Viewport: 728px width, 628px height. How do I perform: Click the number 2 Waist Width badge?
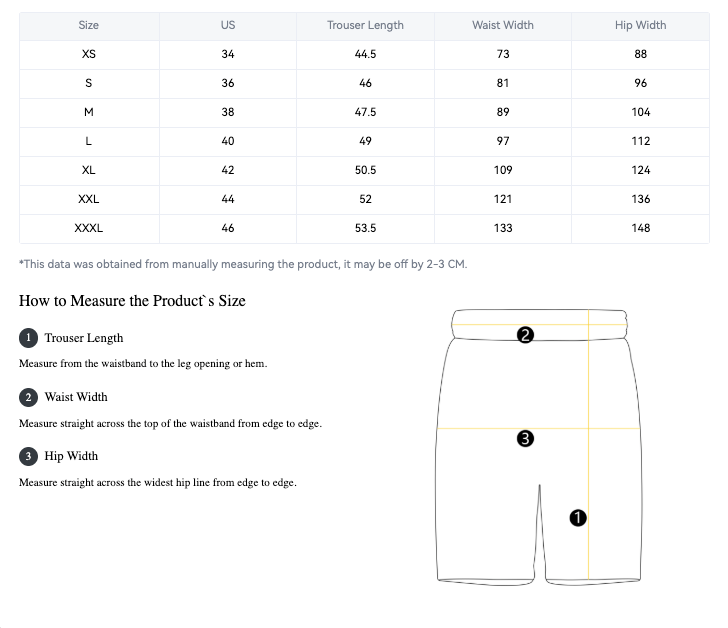tap(28, 397)
